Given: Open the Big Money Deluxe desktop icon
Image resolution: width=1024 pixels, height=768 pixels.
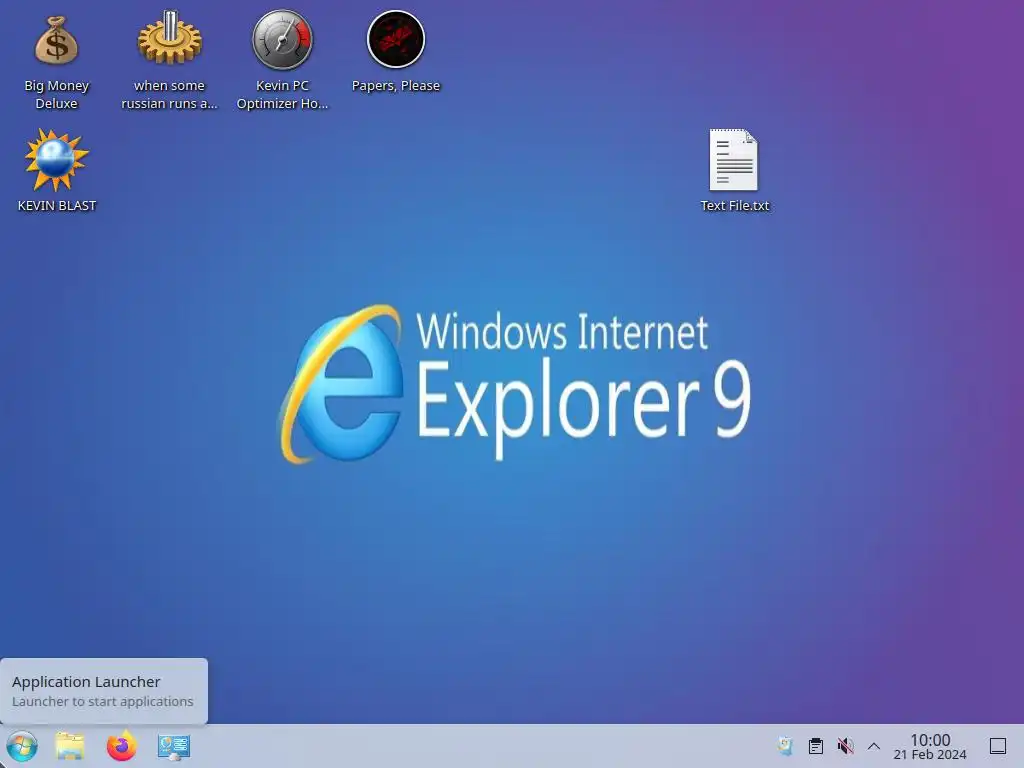Looking at the screenshot, I should pyautogui.click(x=56, y=40).
